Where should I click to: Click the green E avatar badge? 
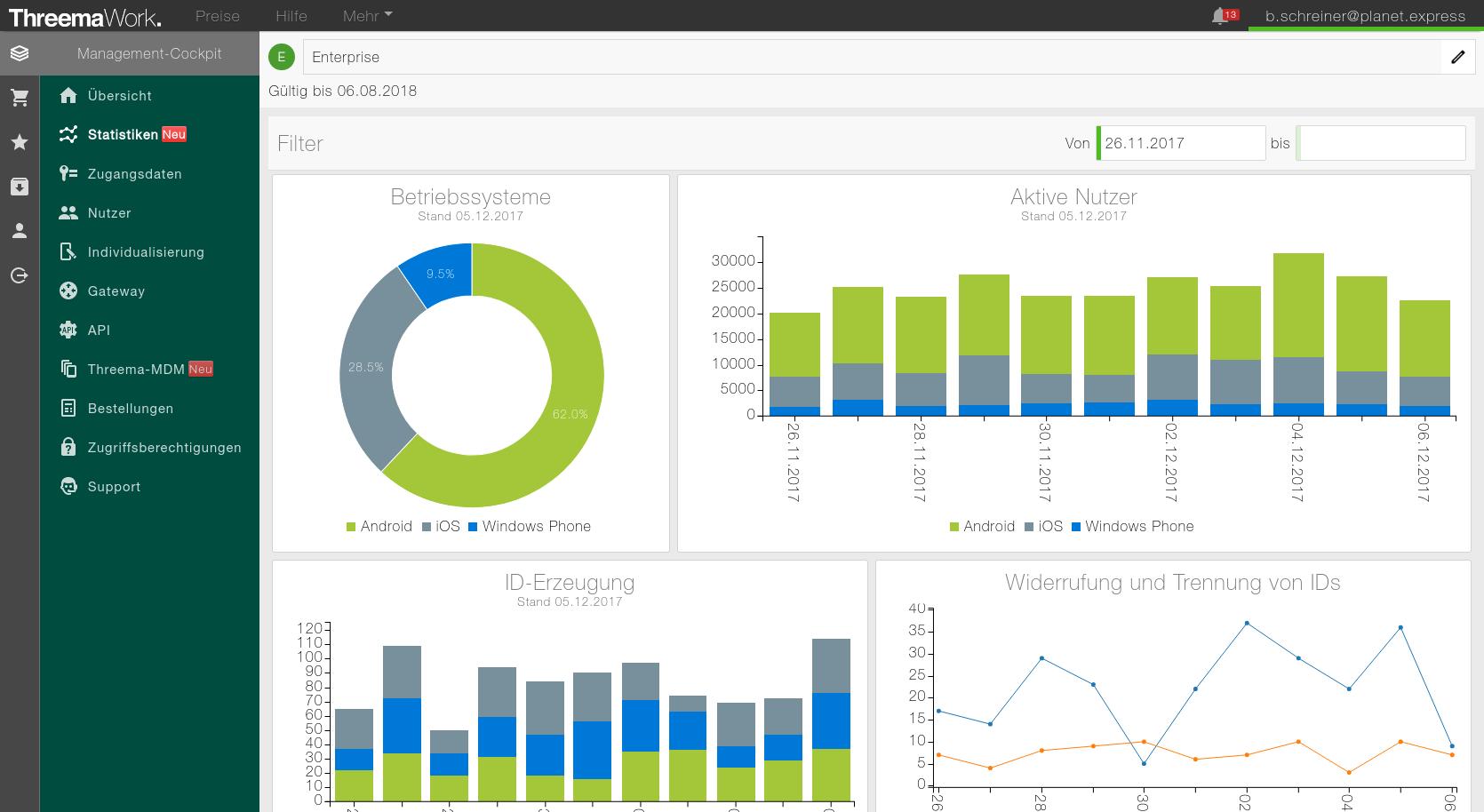point(282,57)
